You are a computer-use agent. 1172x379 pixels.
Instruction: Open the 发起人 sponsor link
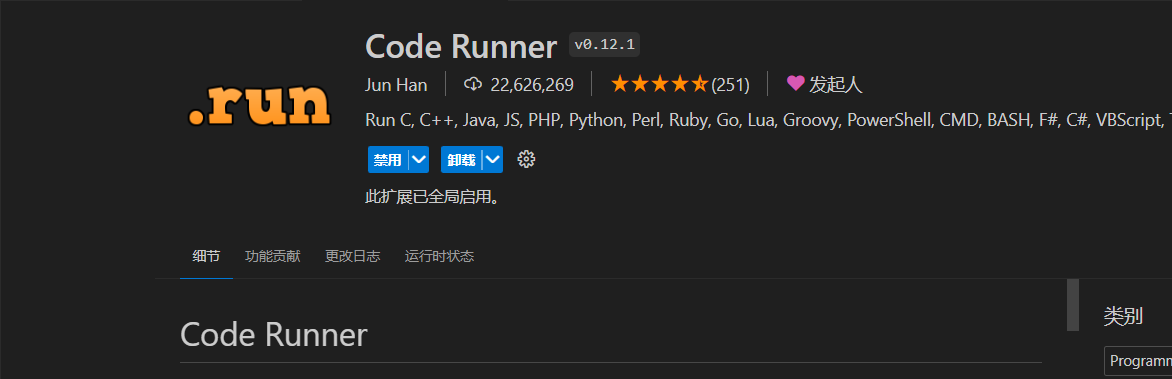point(836,84)
